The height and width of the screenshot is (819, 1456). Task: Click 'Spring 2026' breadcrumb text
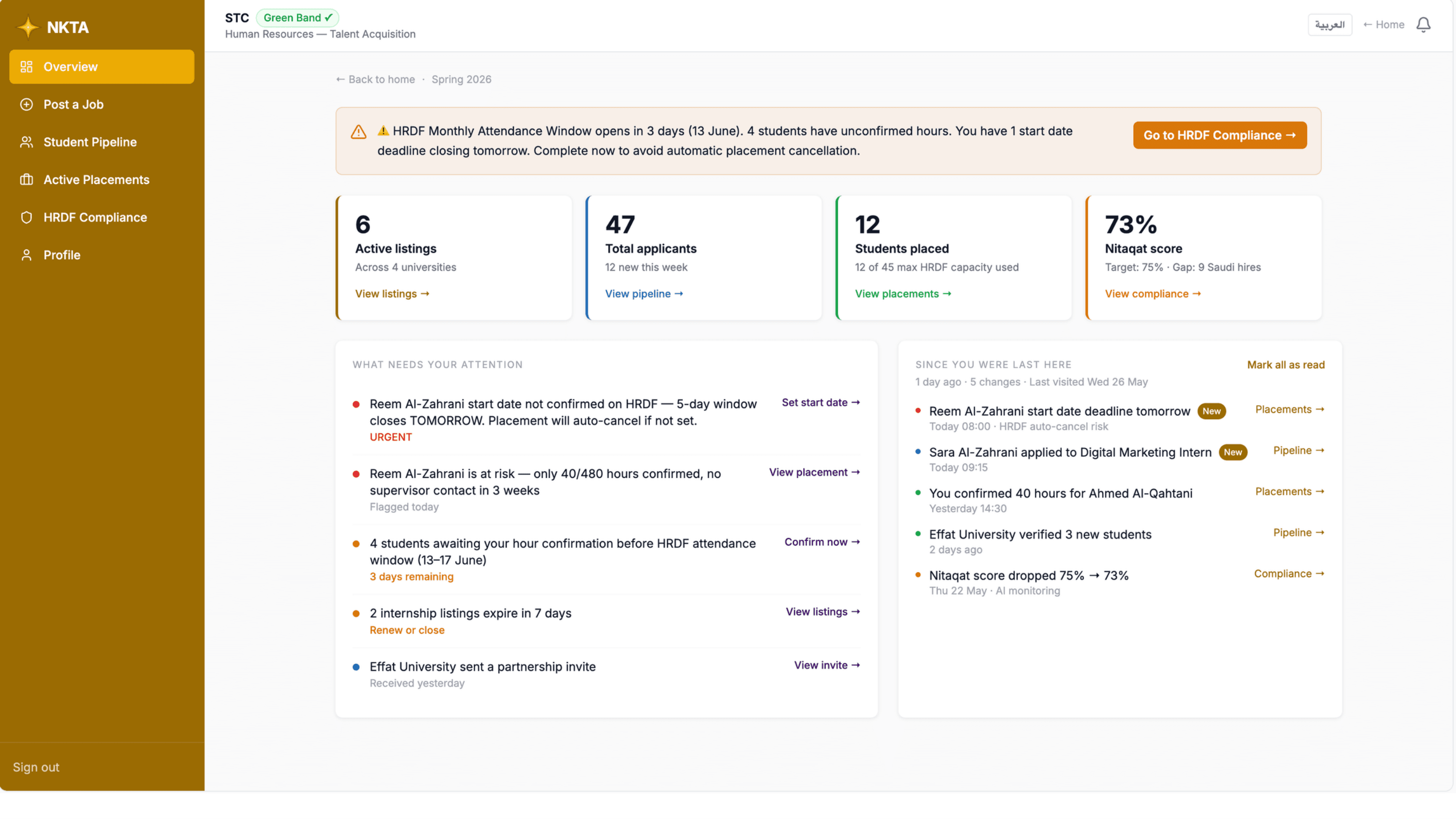[x=461, y=79]
